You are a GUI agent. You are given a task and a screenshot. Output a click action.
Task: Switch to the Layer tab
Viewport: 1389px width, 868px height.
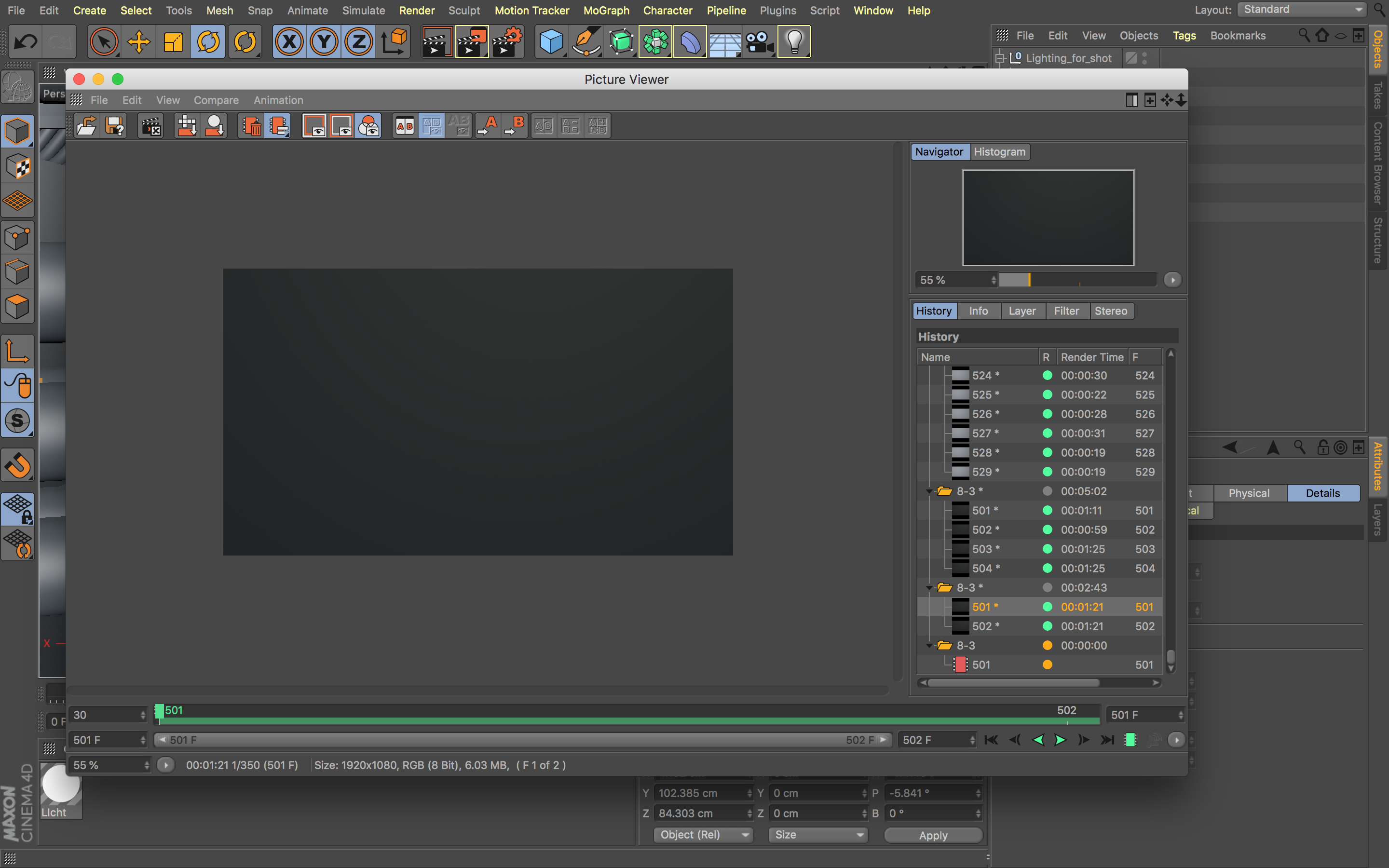(1022, 311)
